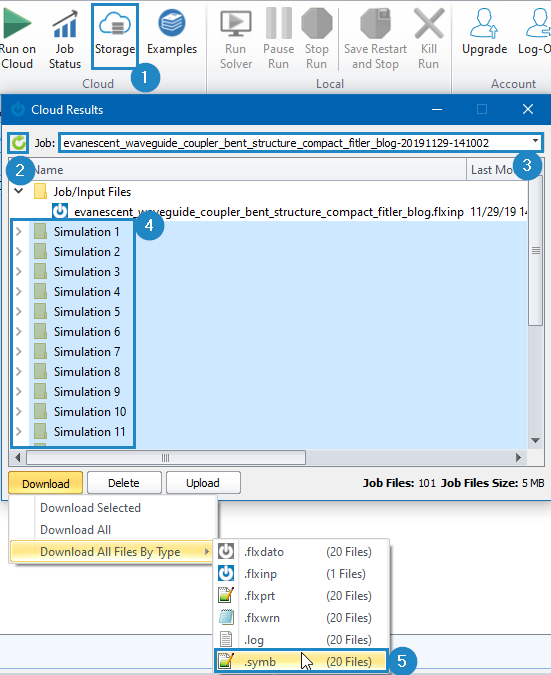Collapse the Job/Input Files folder

pos(19,191)
